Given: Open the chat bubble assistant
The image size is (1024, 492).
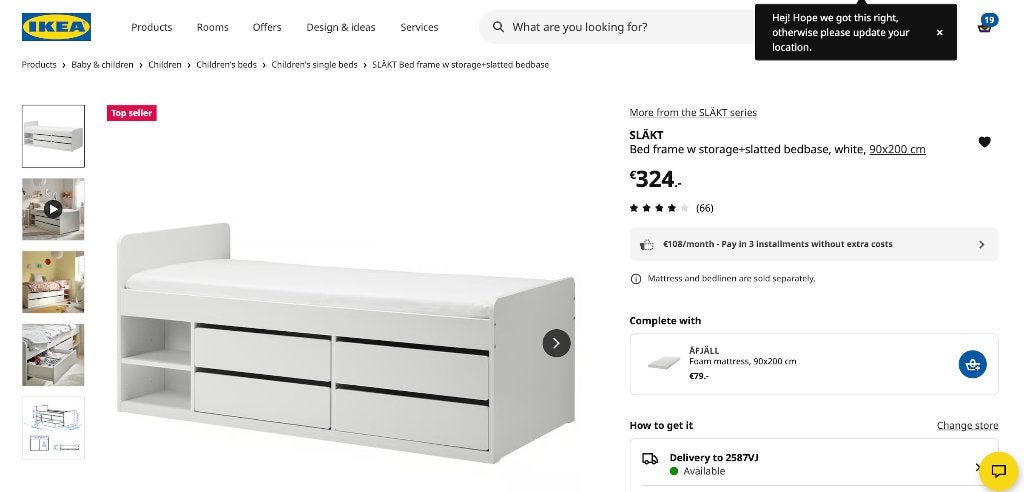Looking at the screenshot, I should 999,470.
